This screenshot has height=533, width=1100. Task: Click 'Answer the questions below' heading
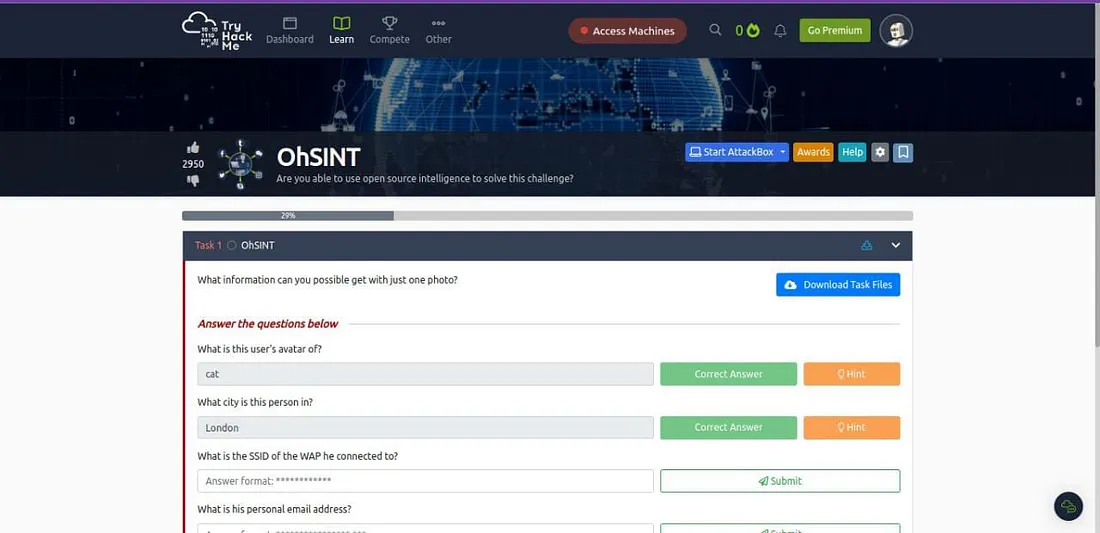(x=268, y=324)
